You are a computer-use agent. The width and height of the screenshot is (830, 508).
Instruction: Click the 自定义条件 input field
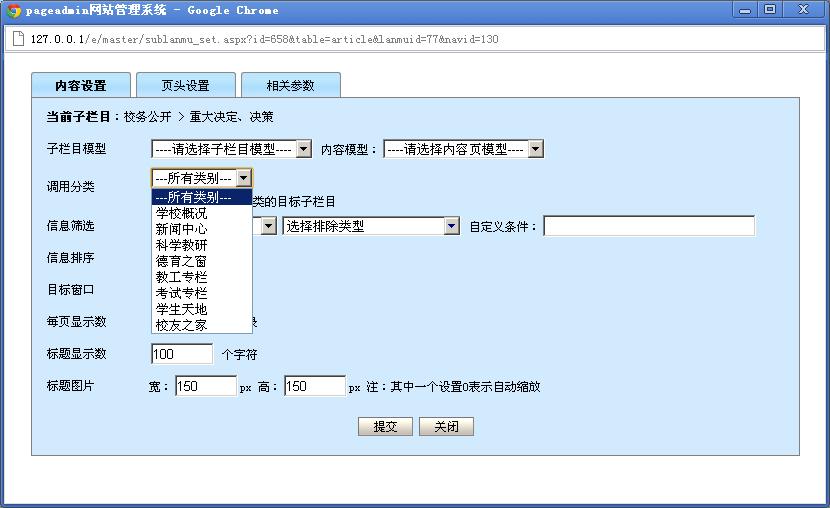click(648, 226)
